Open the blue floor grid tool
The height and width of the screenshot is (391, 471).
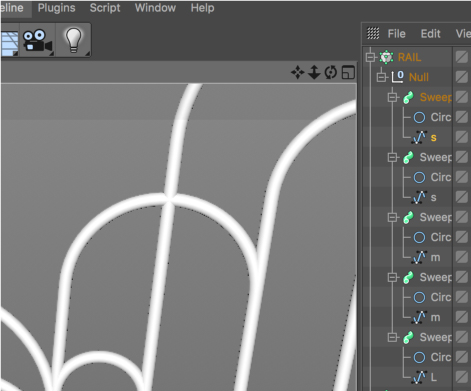[x=9, y=43]
